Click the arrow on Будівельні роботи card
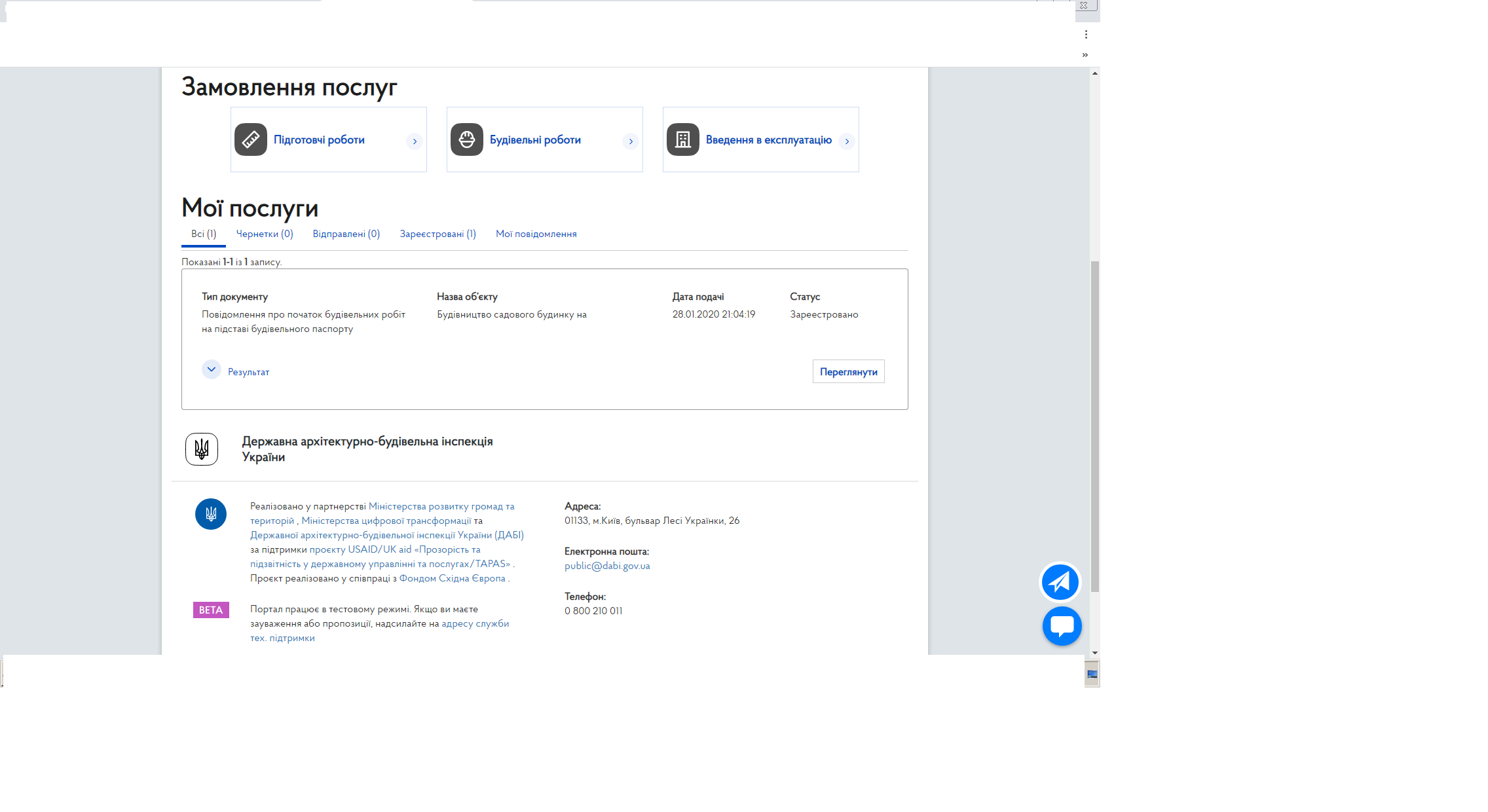 [631, 141]
